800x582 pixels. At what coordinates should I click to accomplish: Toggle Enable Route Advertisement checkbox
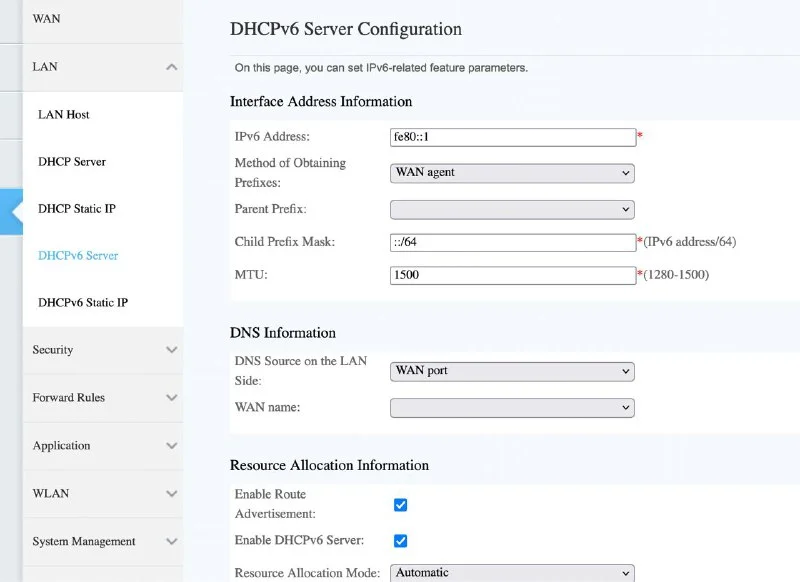(x=400, y=505)
